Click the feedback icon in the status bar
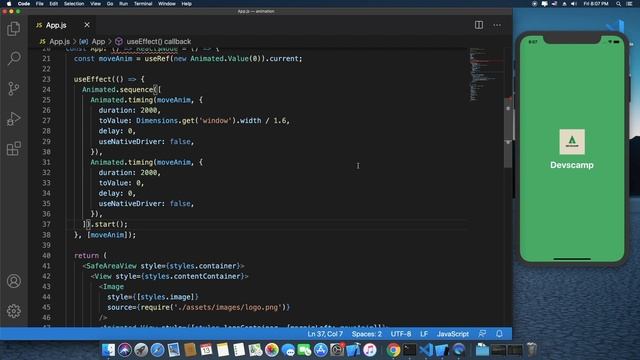Viewport: 640px width, 360px height. (x=482, y=333)
